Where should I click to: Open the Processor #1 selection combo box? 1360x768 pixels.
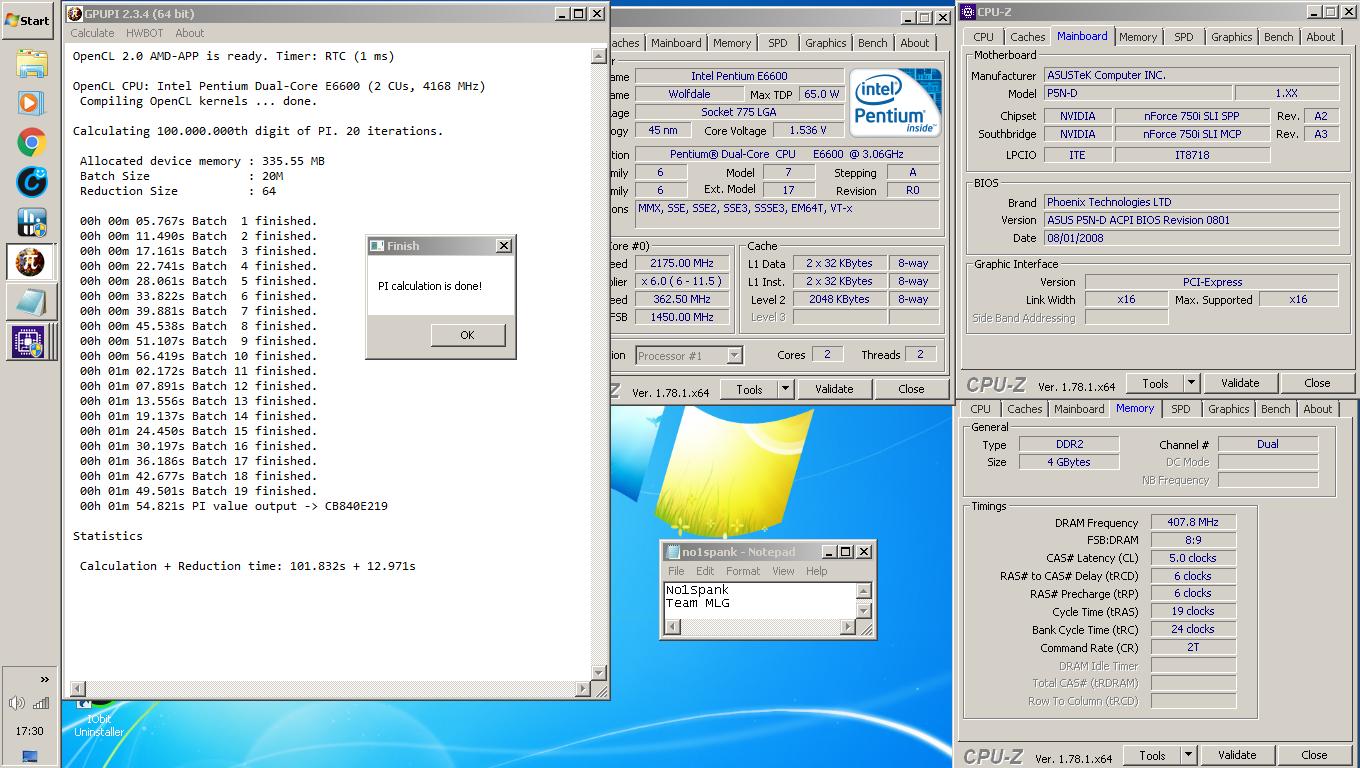tap(689, 355)
